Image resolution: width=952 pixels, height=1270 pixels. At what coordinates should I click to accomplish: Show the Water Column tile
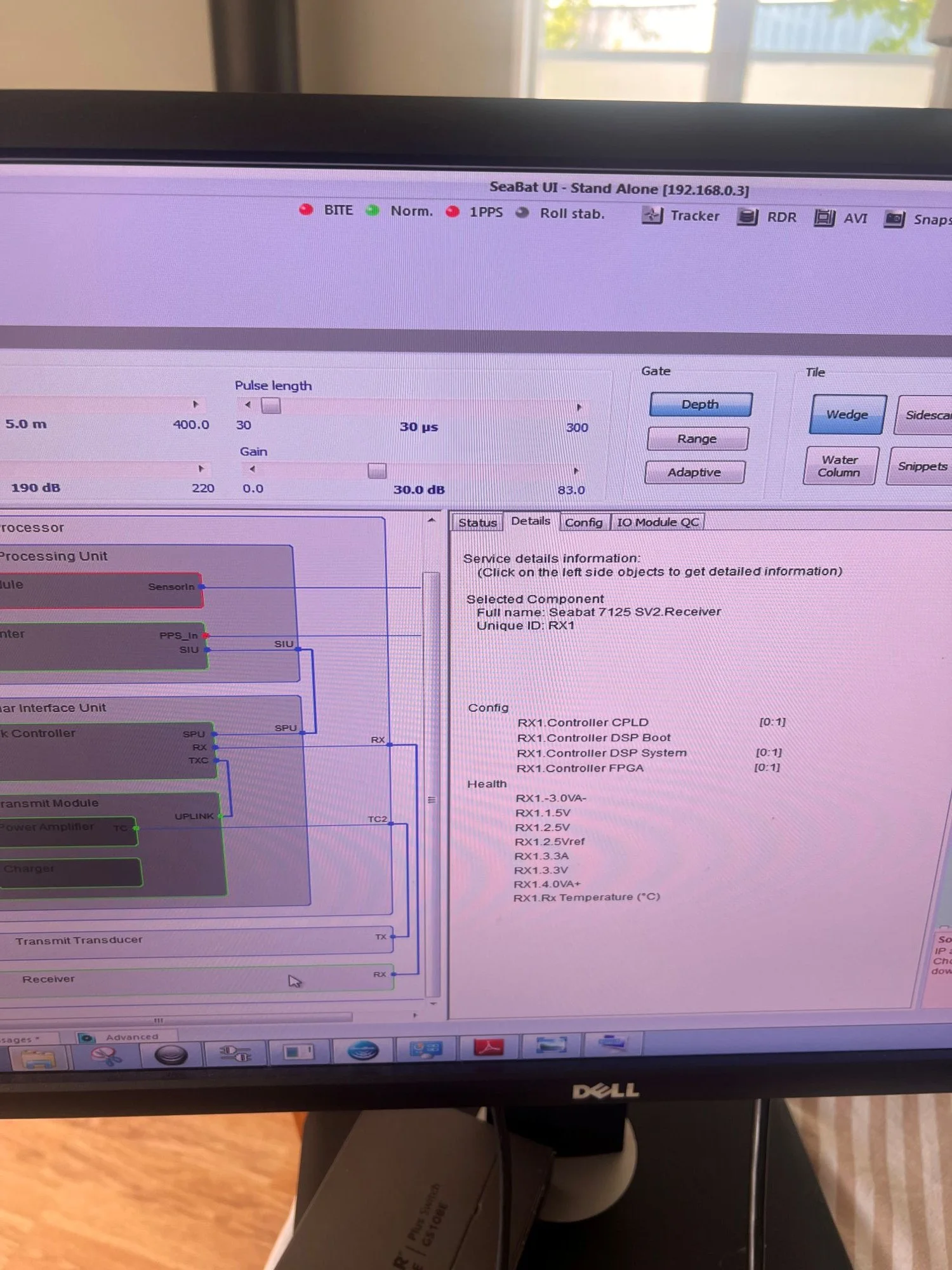[x=840, y=466]
